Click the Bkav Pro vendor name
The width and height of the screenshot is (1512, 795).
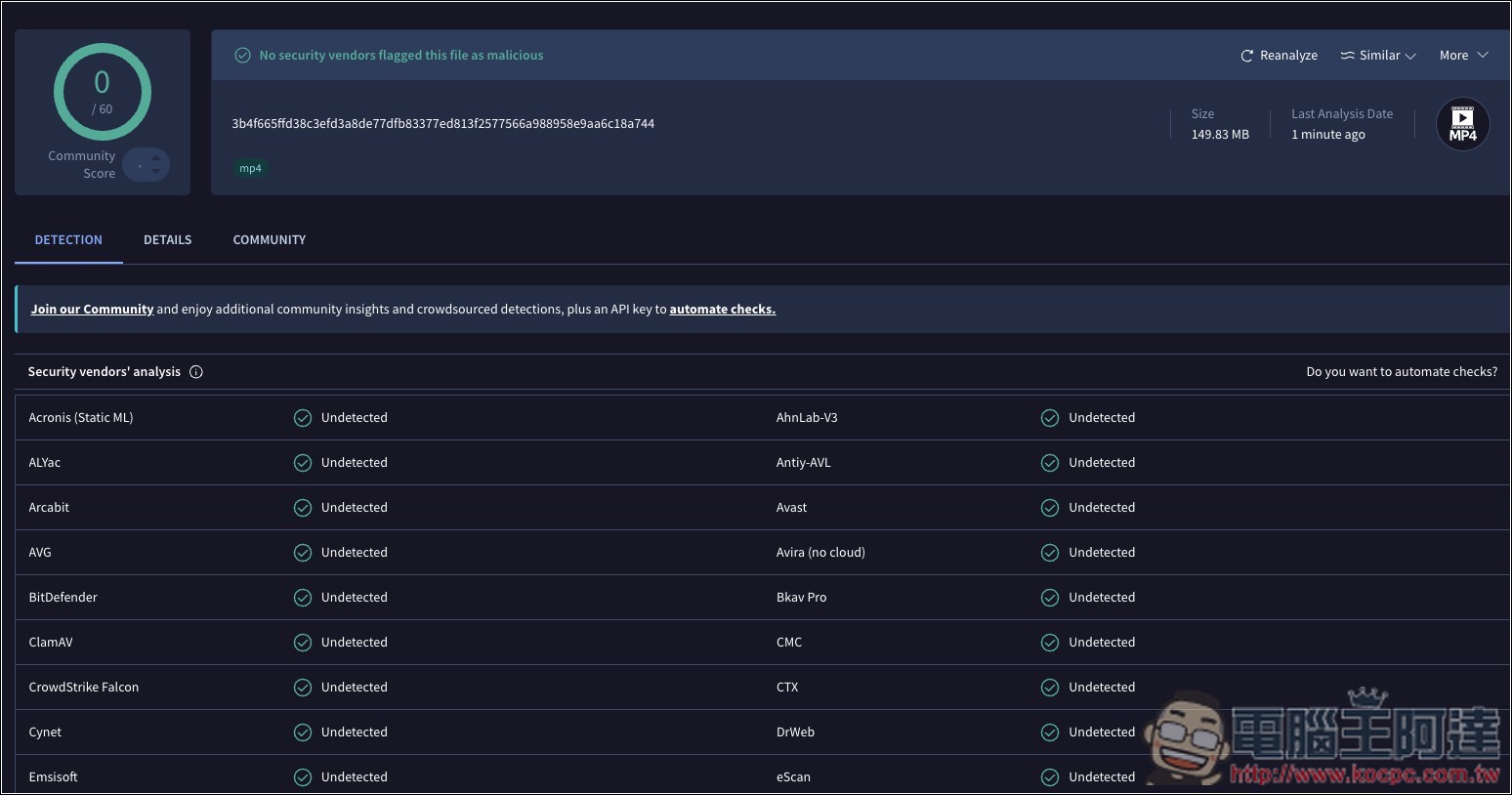coord(801,598)
